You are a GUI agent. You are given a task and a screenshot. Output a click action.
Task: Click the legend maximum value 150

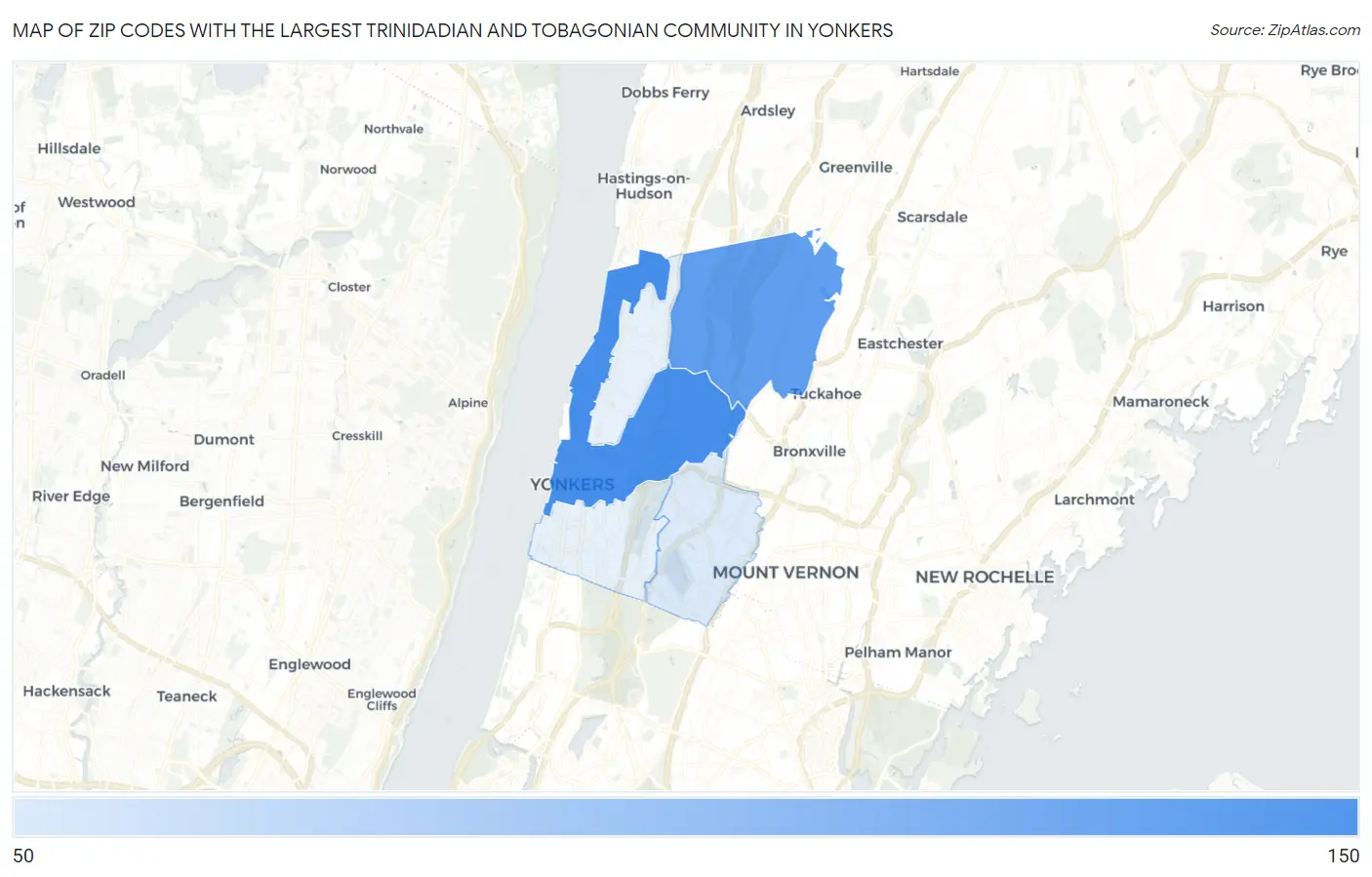pyautogui.click(x=1343, y=856)
